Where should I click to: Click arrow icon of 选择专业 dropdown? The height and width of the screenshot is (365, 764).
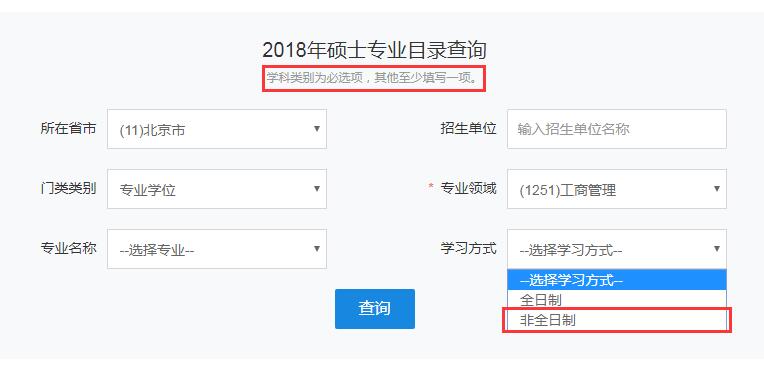click(x=317, y=249)
